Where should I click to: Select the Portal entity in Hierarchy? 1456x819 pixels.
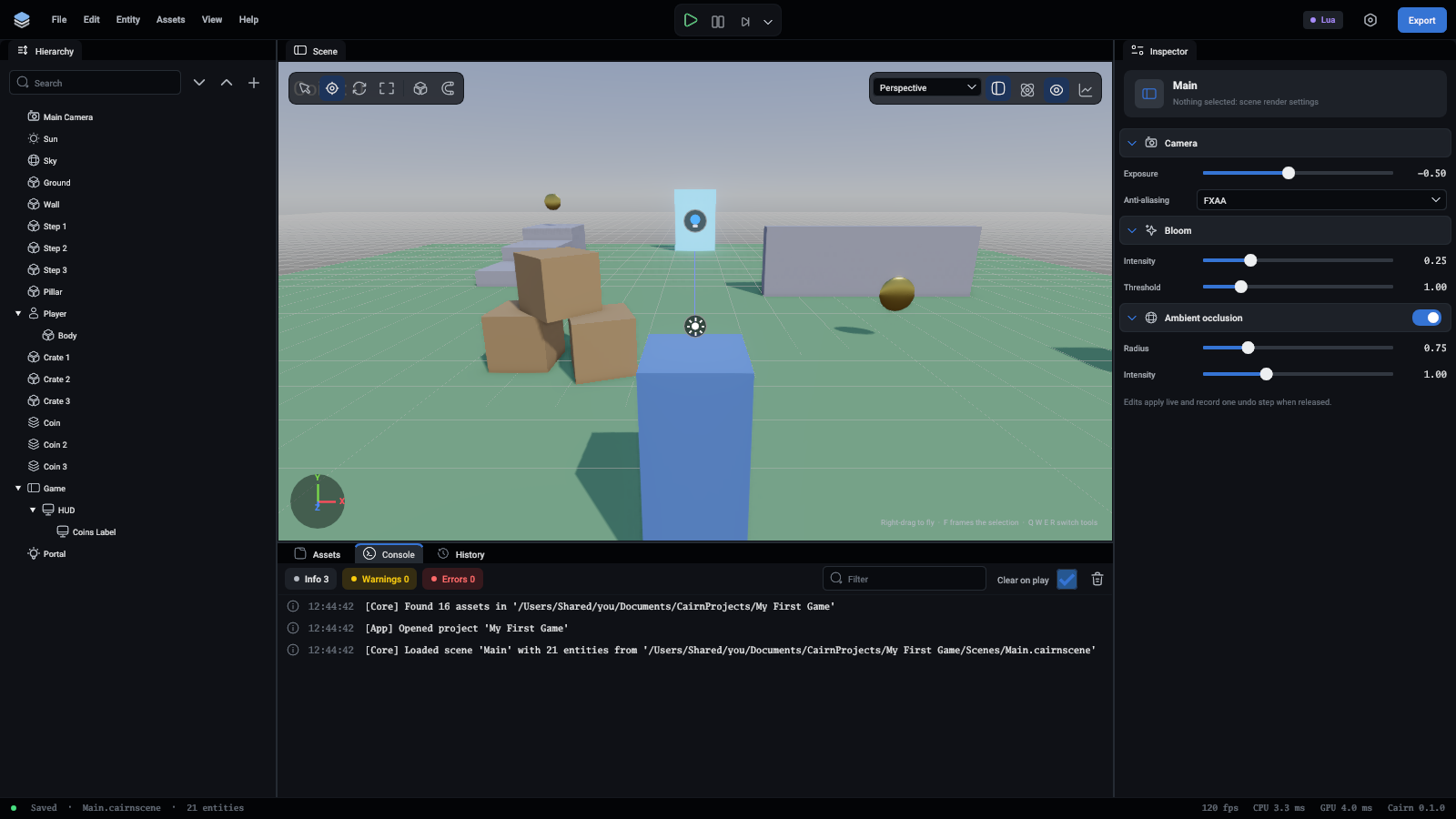click(54, 554)
